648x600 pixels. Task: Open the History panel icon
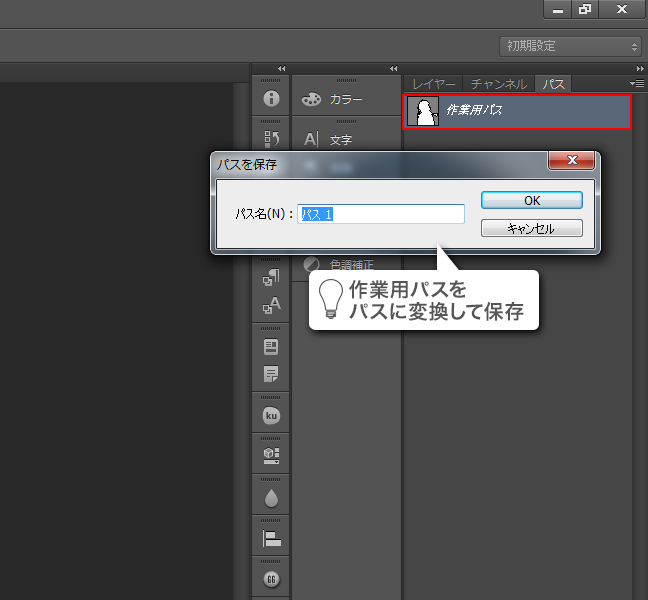tap(270, 139)
